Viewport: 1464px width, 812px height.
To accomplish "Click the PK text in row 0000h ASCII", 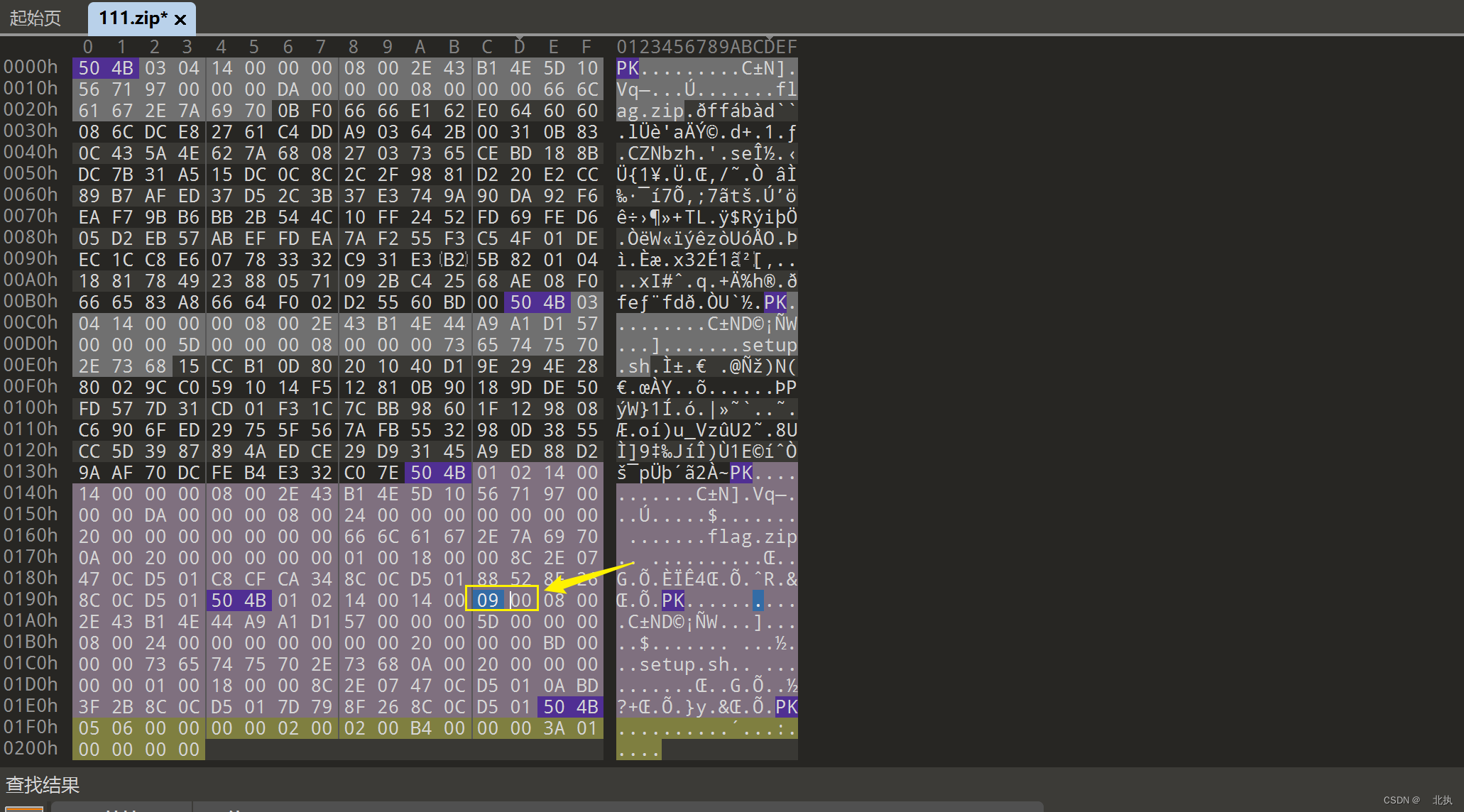I will coord(628,68).
